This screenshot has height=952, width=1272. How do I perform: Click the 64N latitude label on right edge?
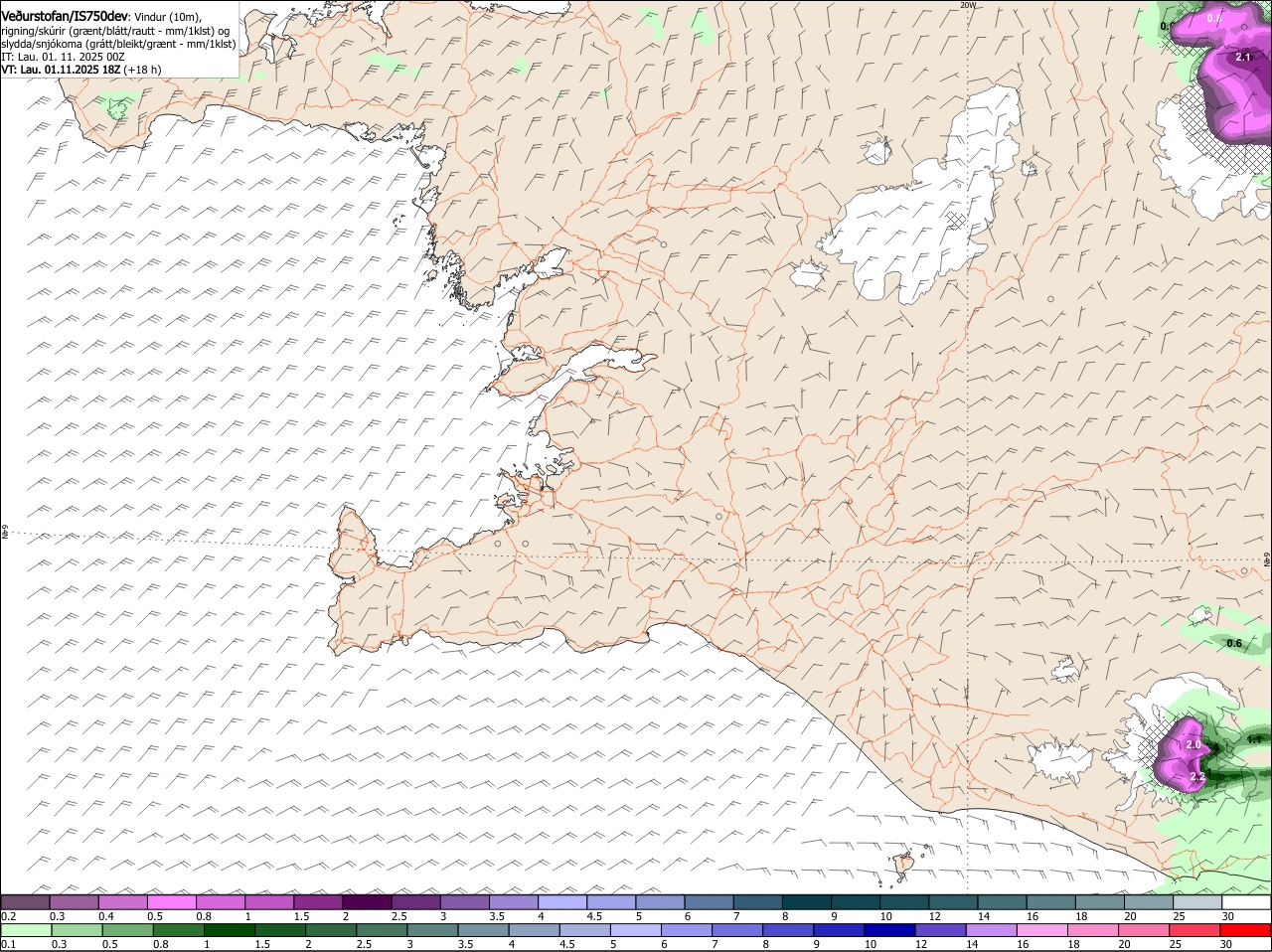(x=1267, y=558)
